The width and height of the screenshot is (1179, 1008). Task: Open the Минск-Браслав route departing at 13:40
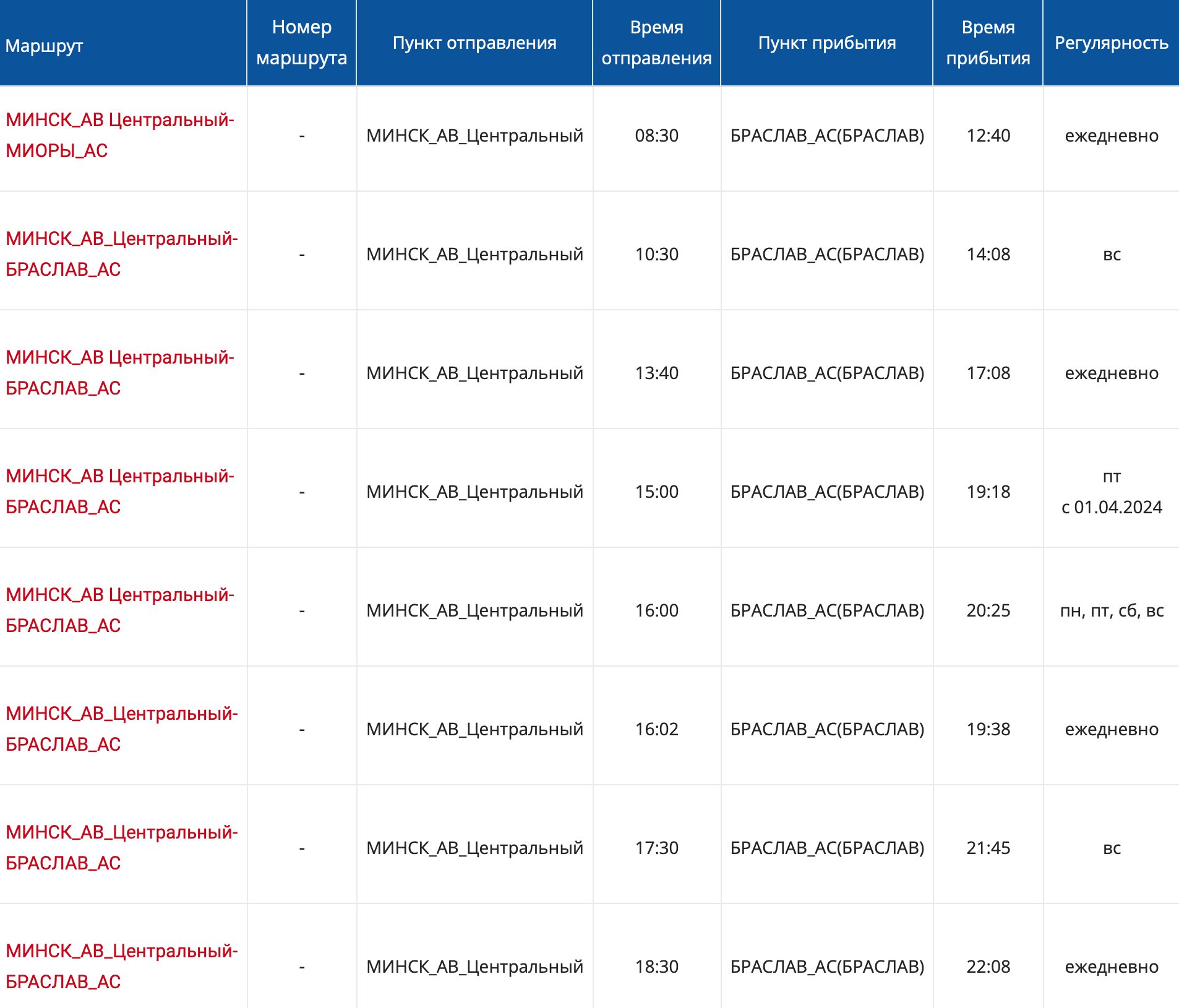[120, 373]
